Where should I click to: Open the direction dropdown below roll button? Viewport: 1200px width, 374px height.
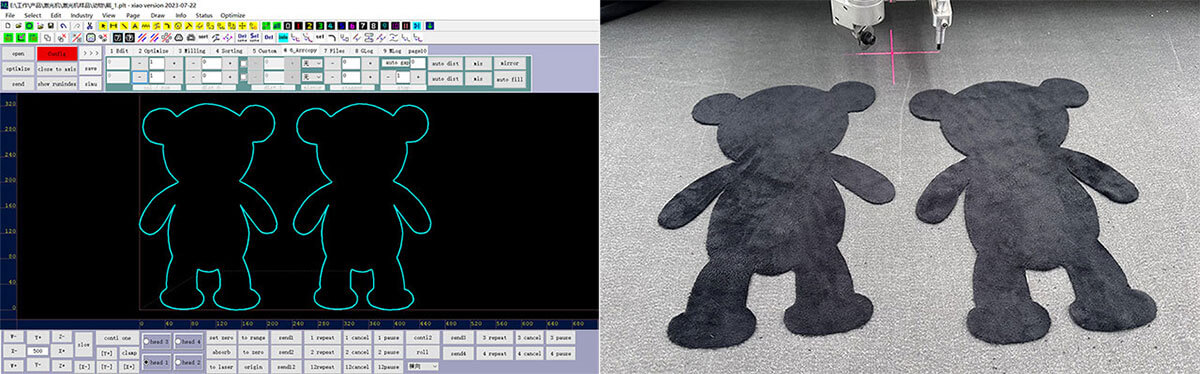[423, 366]
